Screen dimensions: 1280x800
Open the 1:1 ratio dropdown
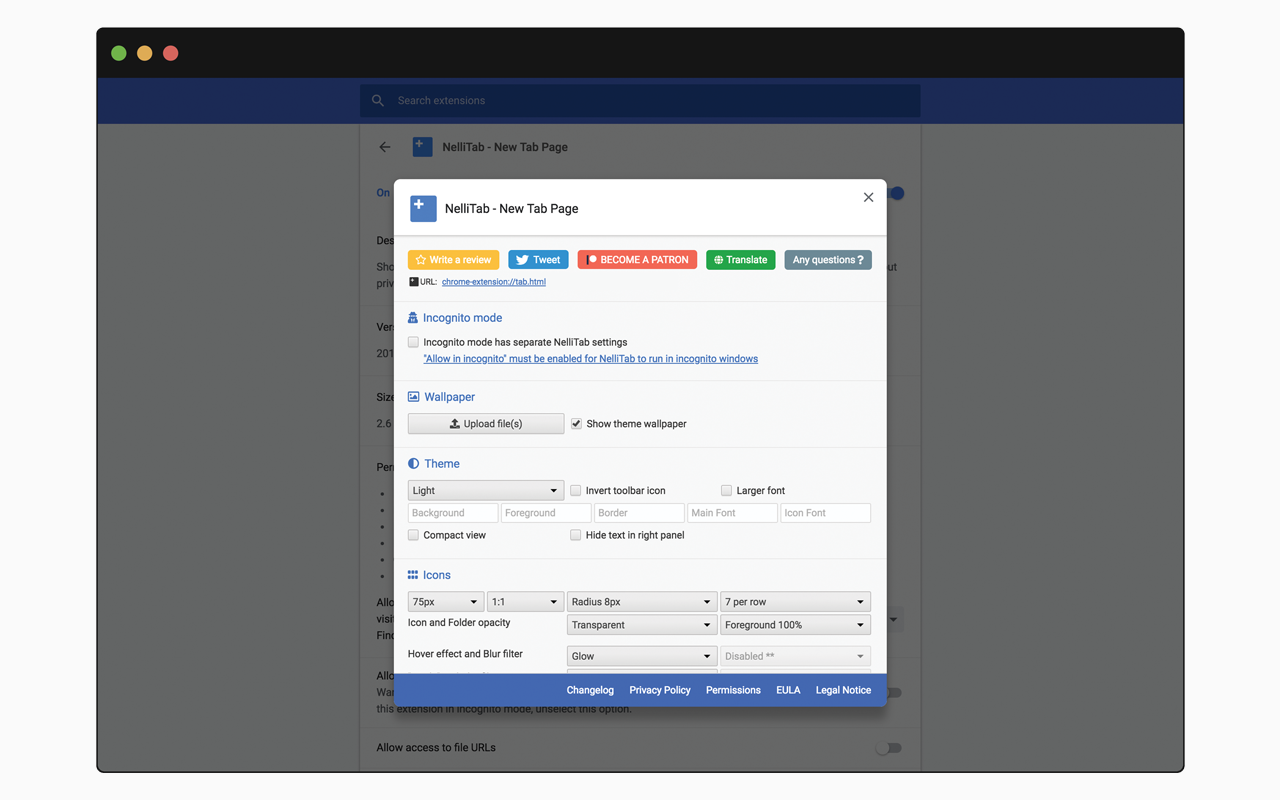pos(525,602)
